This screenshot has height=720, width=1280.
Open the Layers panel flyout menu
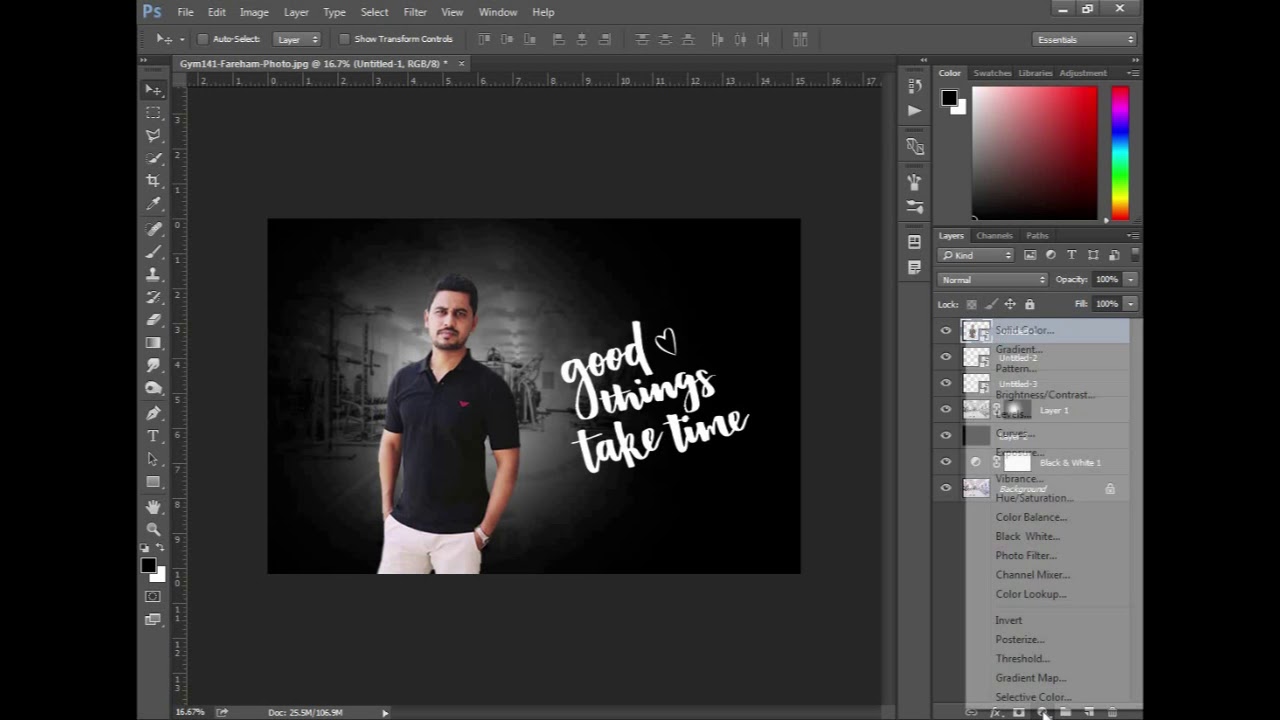pos(1132,236)
